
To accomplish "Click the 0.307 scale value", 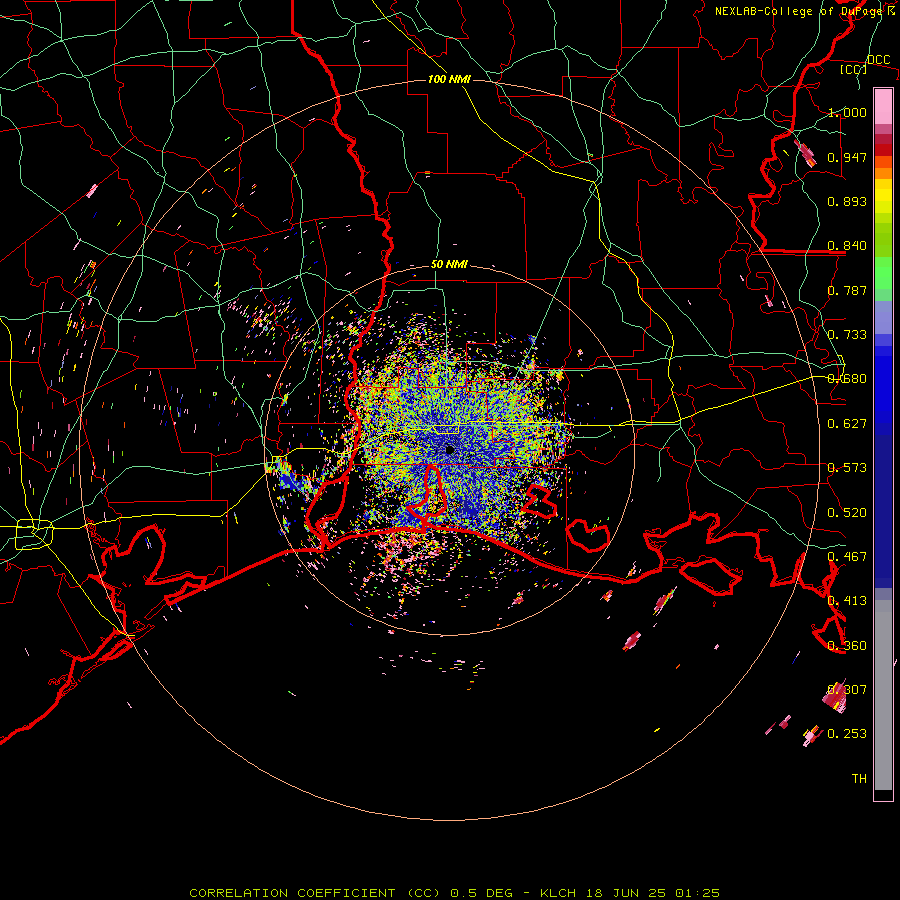I will click(x=847, y=690).
